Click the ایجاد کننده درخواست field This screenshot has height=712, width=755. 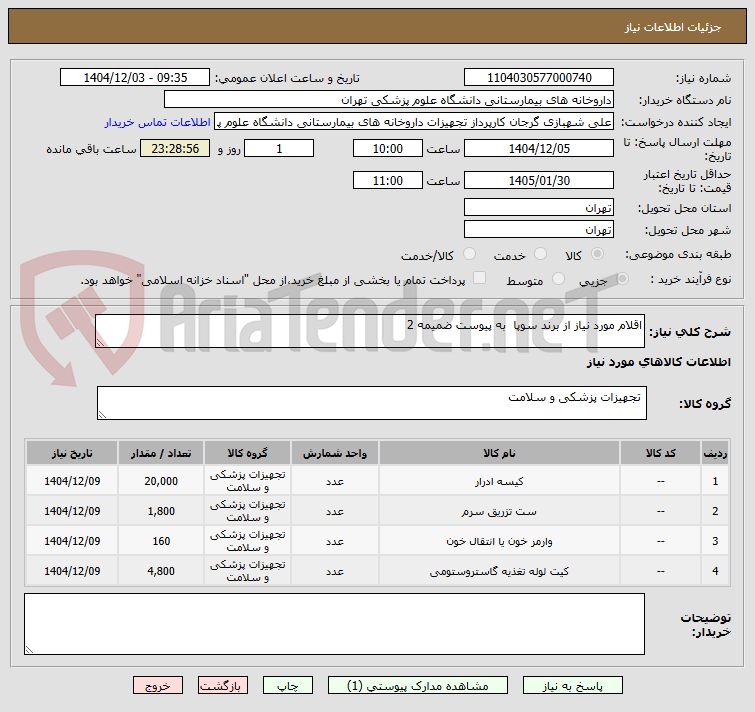click(414, 122)
